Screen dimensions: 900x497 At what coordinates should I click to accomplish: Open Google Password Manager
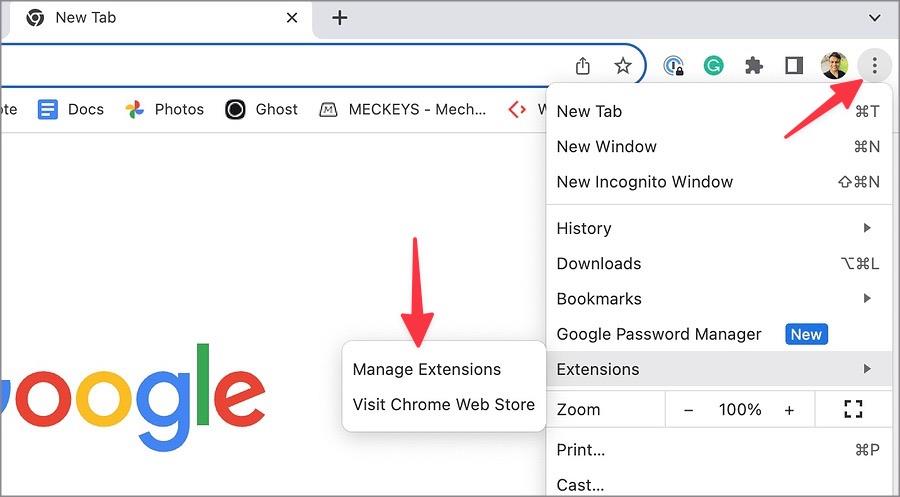tap(719, 334)
